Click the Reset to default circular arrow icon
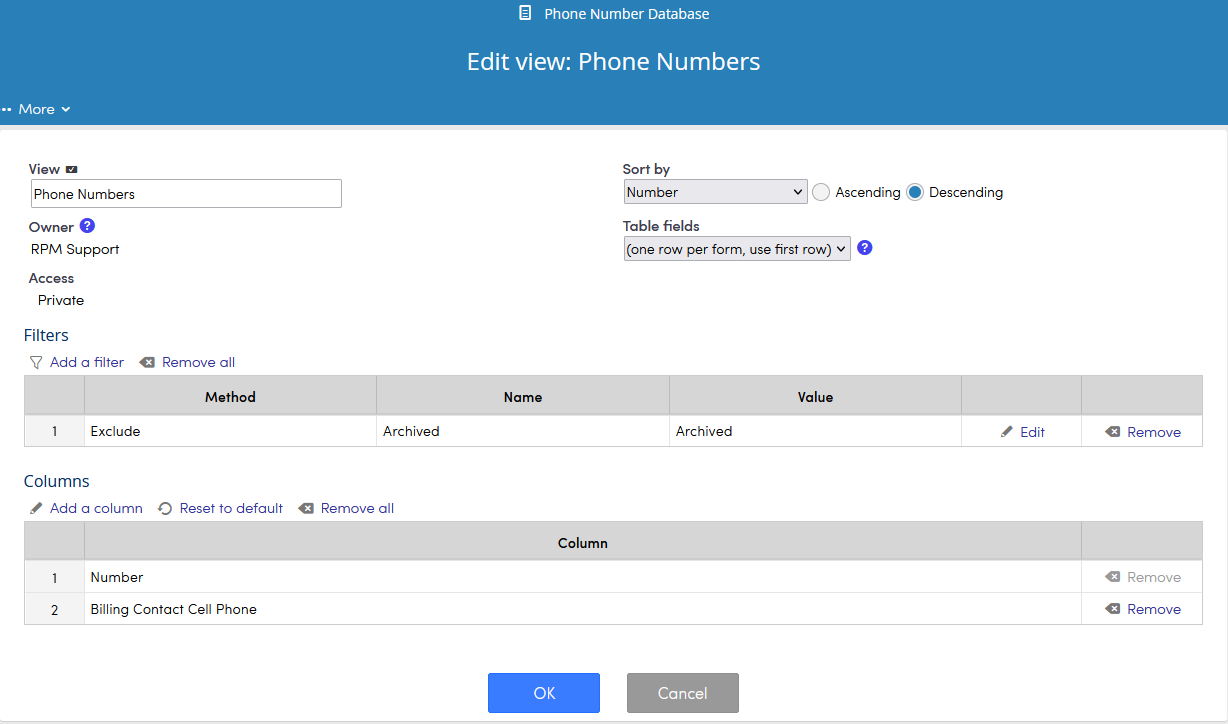Viewport: 1228px width, 724px height. point(165,508)
